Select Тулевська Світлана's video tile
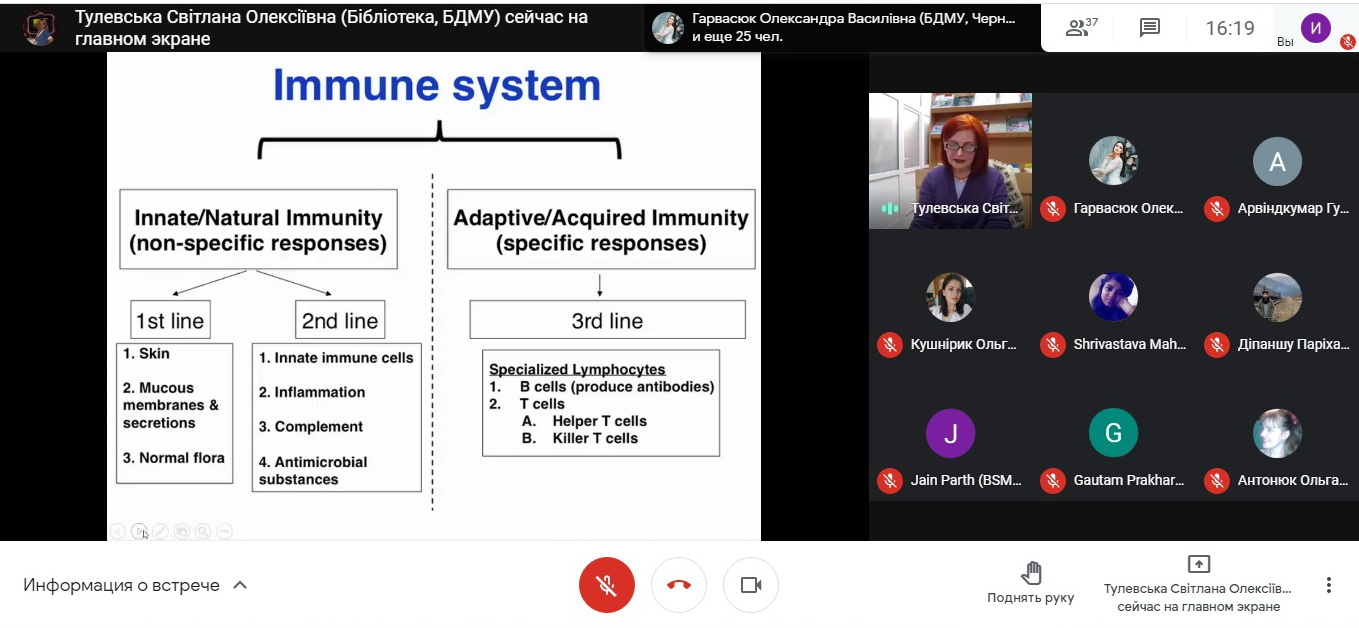 click(x=950, y=160)
